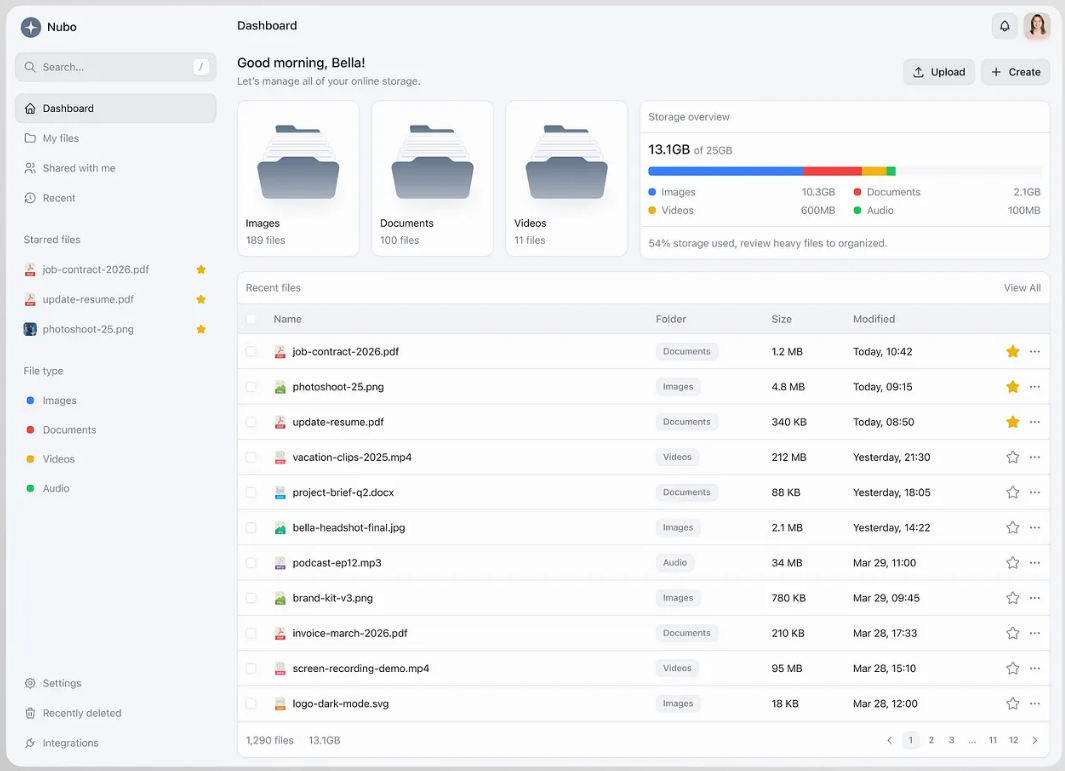
Task: Open more options for project-brief-q2.docx
Action: pos(1034,492)
